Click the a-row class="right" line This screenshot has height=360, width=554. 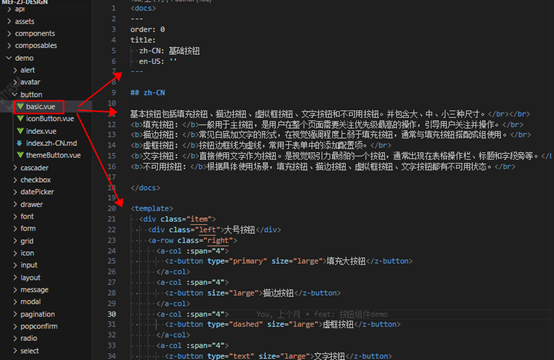tap(193, 240)
